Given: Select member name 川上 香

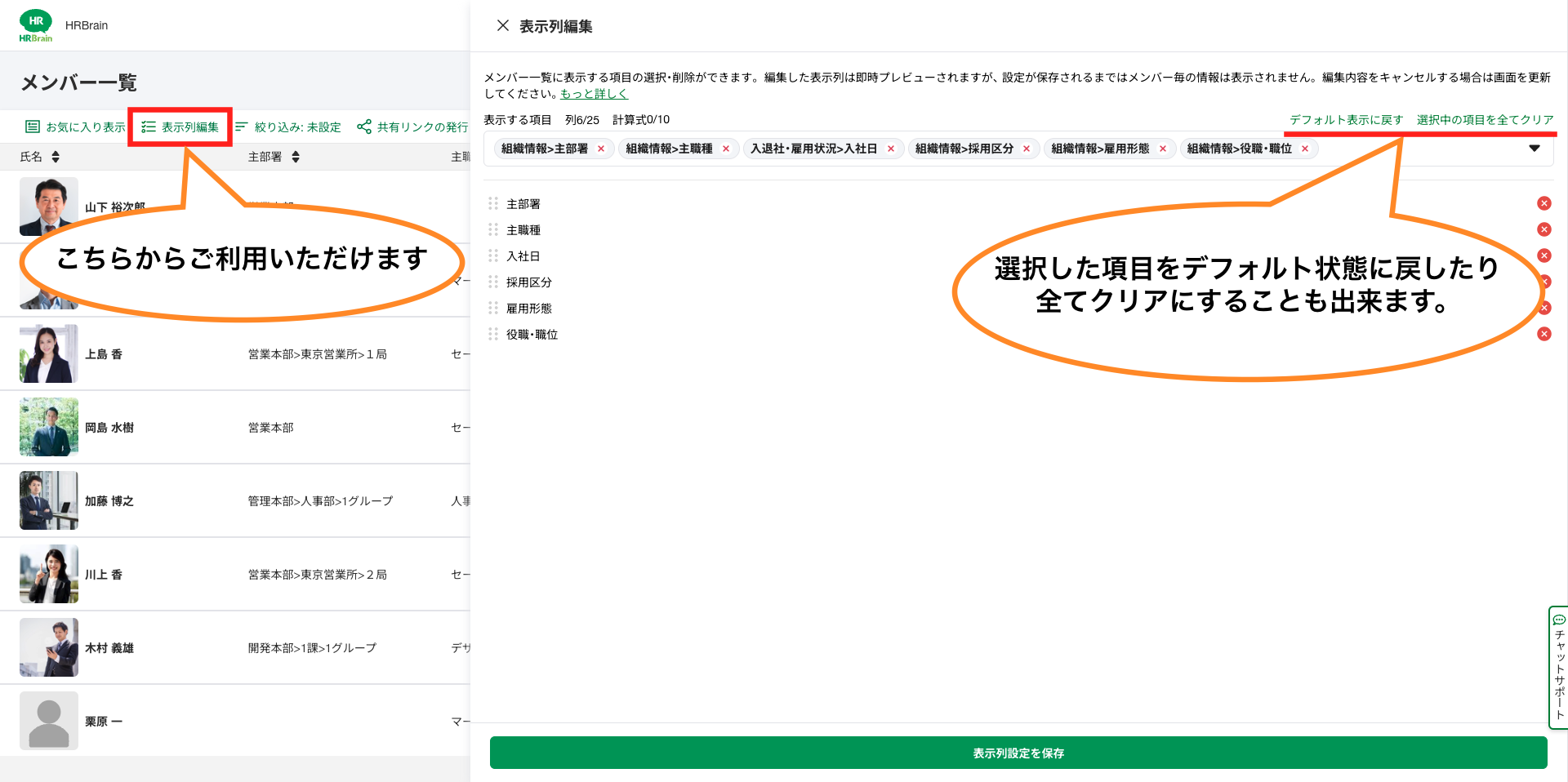Looking at the screenshot, I should point(104,575).
